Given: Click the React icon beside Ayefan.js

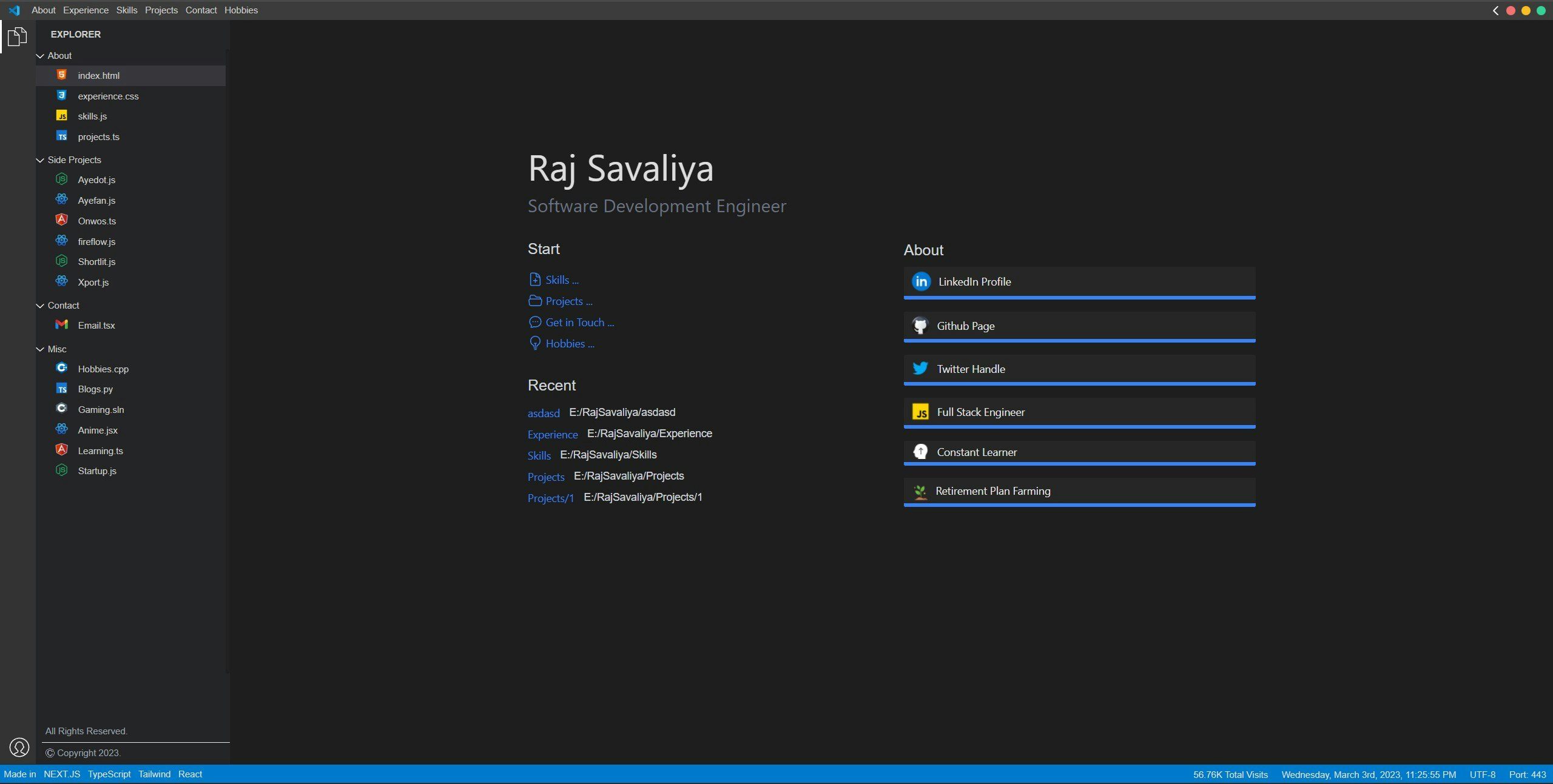Looking at the screenshot, I should [x=62, y=199].
